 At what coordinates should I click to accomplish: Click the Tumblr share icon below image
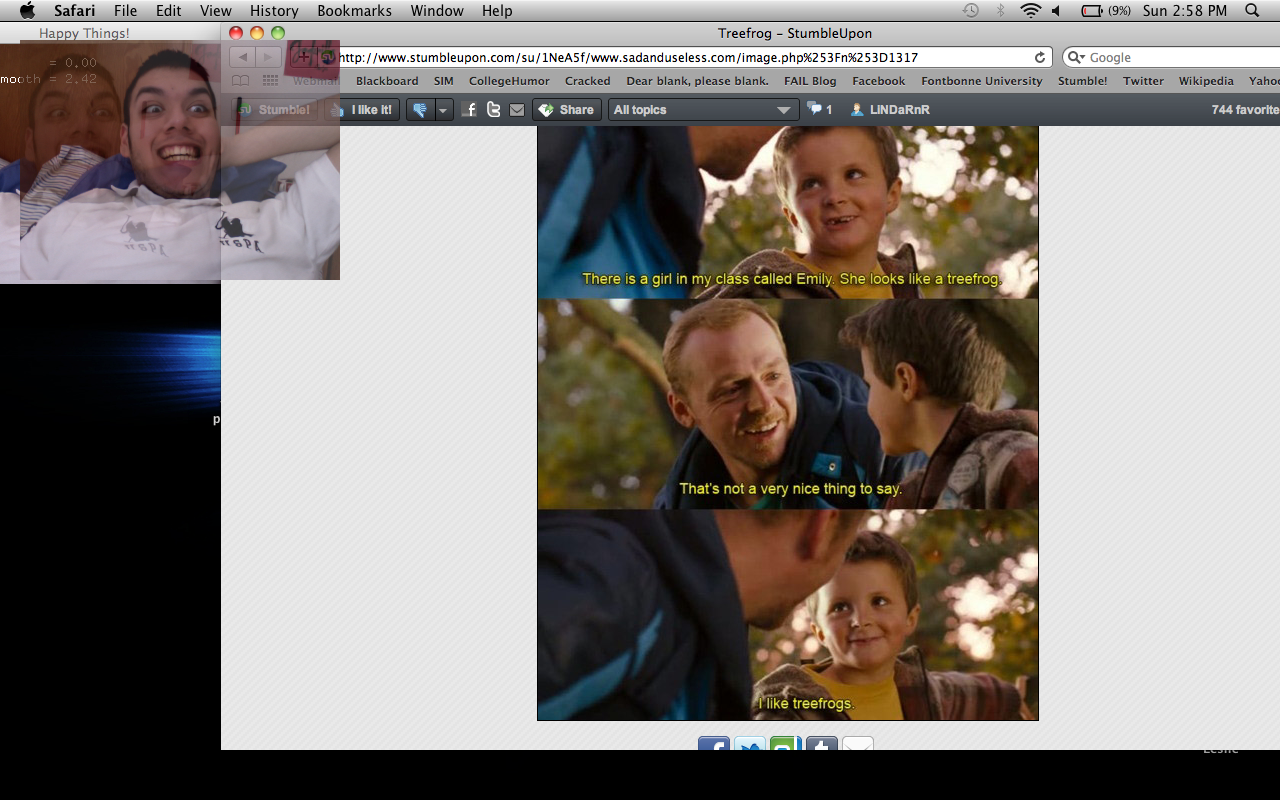coord(821,745)
